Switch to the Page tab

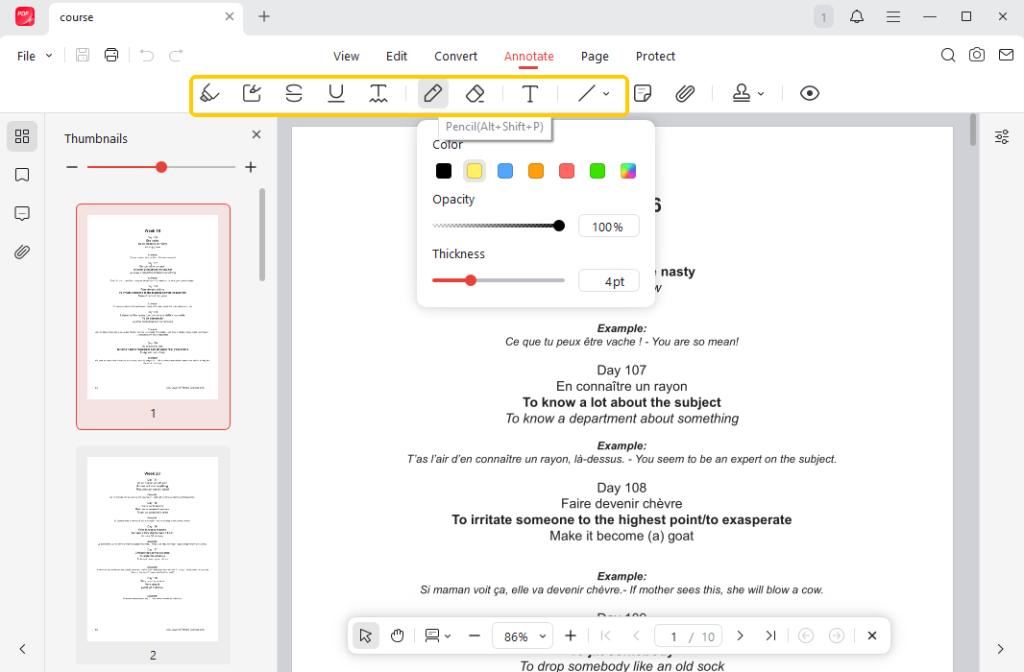pos(595,56)
